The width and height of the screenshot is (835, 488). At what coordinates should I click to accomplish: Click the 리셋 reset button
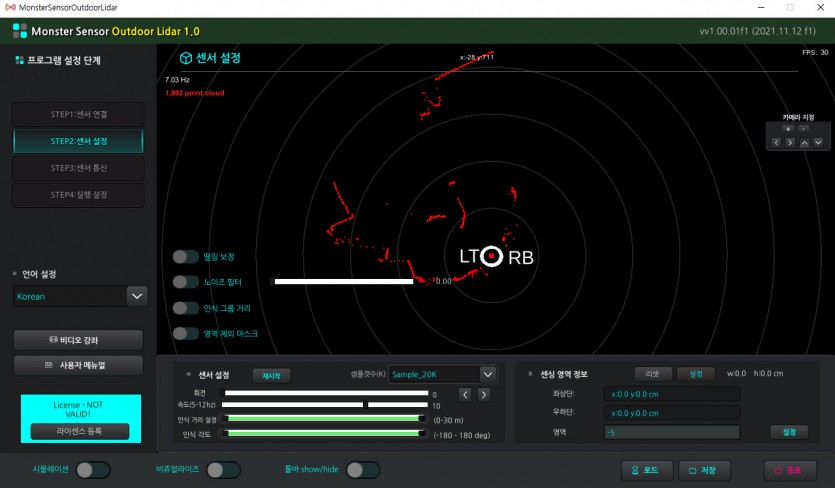tap(653, 374)
